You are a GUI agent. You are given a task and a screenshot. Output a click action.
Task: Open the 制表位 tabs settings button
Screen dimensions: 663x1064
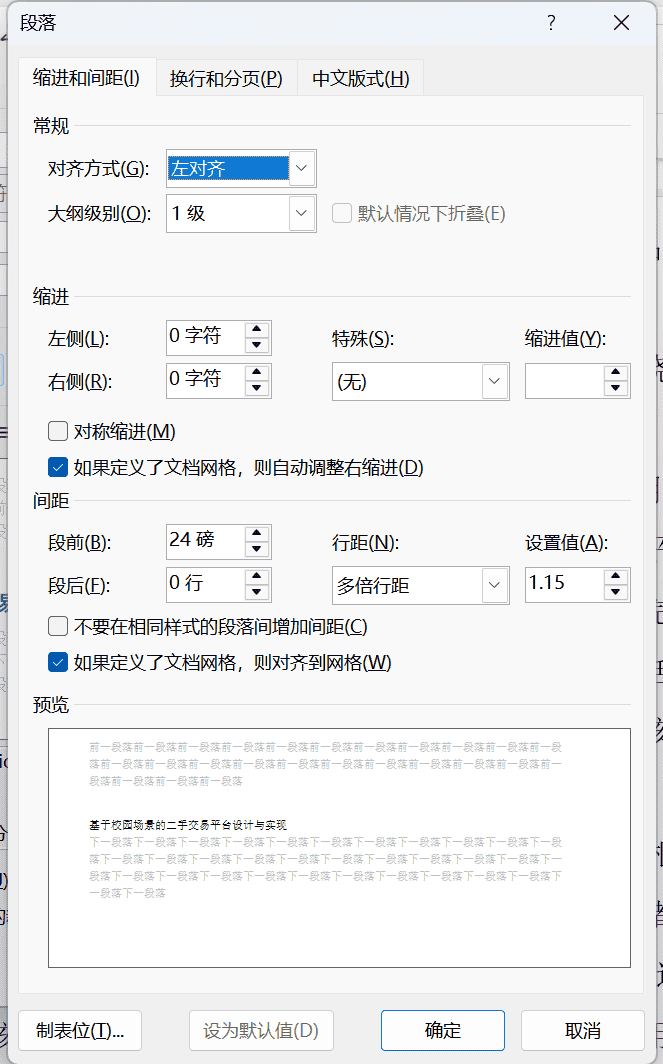coord(80,1031)
